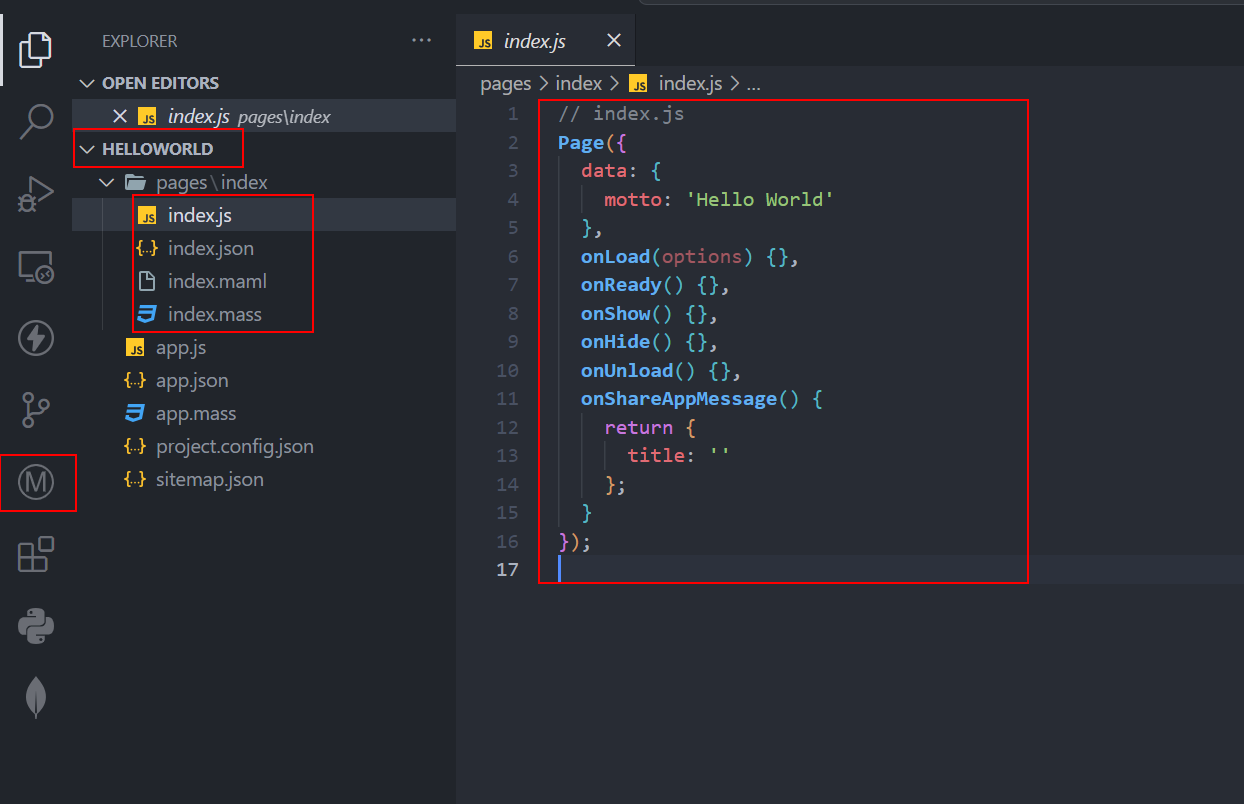Open the Remote Explorer icon
Viewport: 1244px width, 804px height.
click(x=36, y=266)
